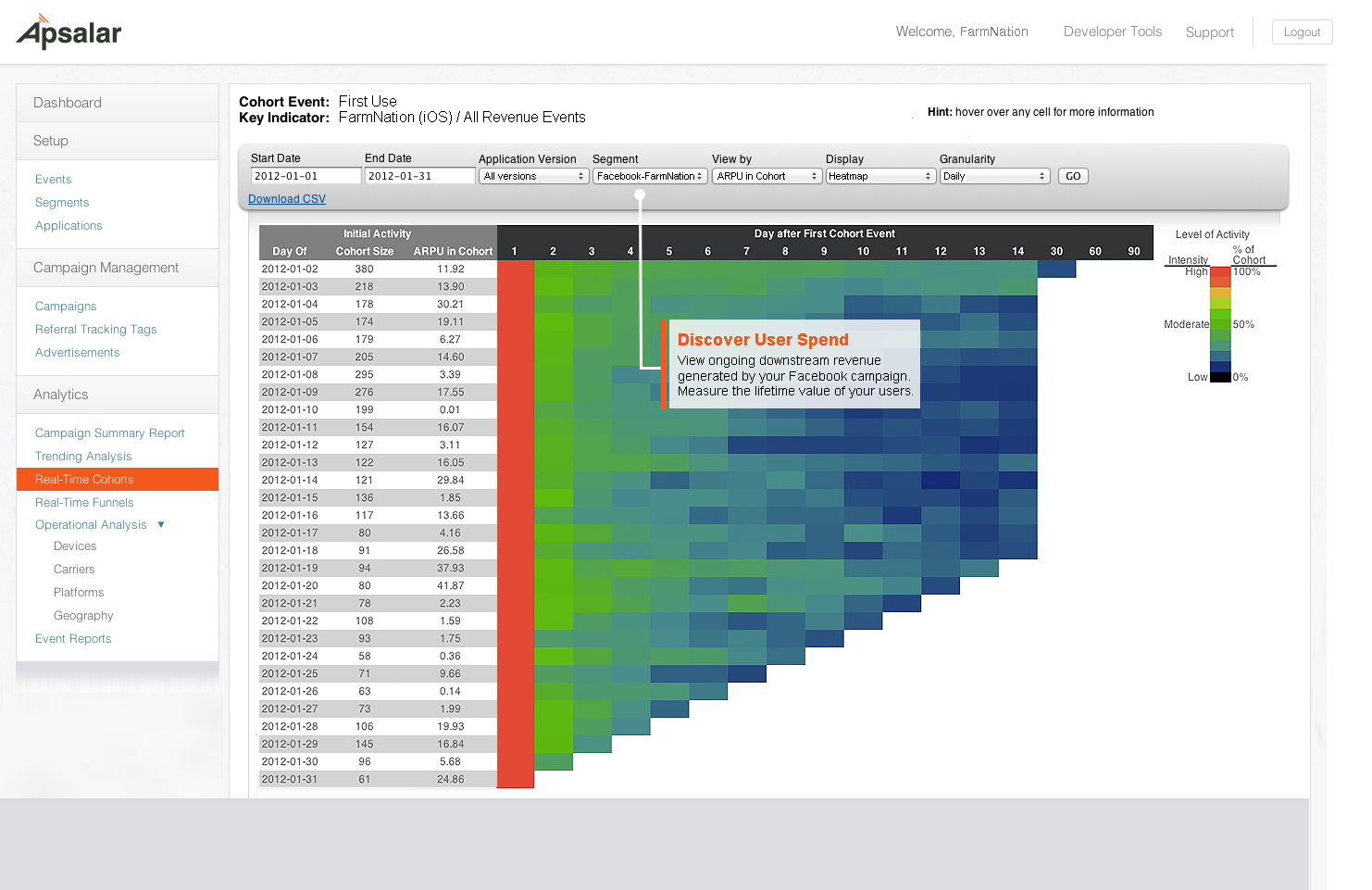Image resolution: width=1372 pixels, height=890 pixels.
Task: Open Advertisements in the sidebar
Action: point(78,353)
